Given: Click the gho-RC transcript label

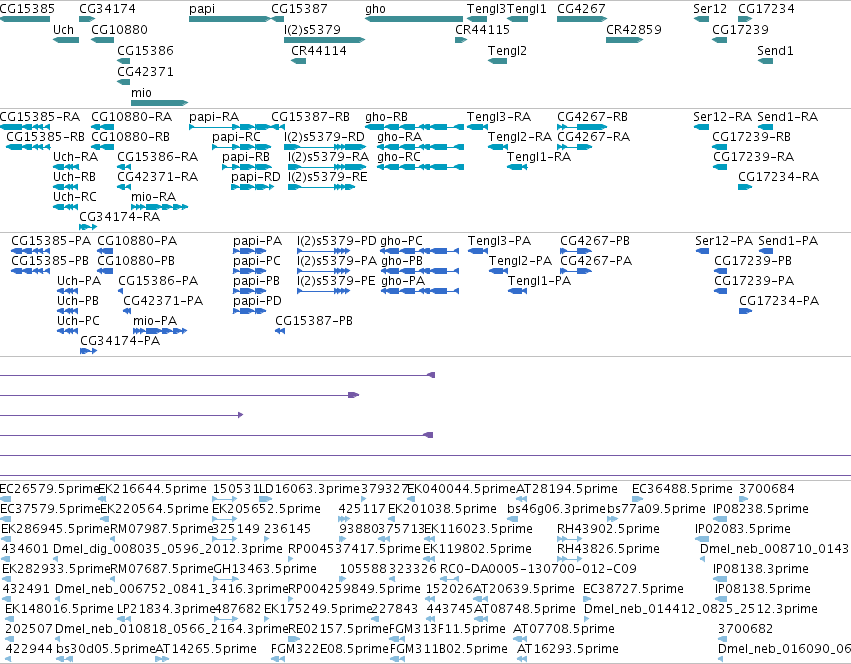Looking at the screenshot, I should [399, 157].
